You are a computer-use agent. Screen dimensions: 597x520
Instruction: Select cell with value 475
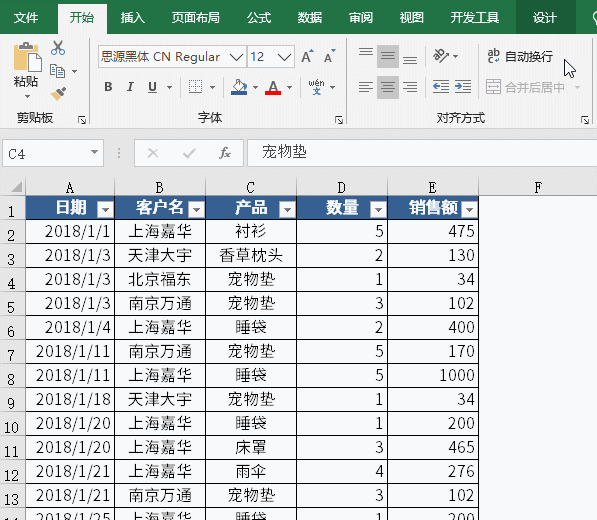click(433, 231)
